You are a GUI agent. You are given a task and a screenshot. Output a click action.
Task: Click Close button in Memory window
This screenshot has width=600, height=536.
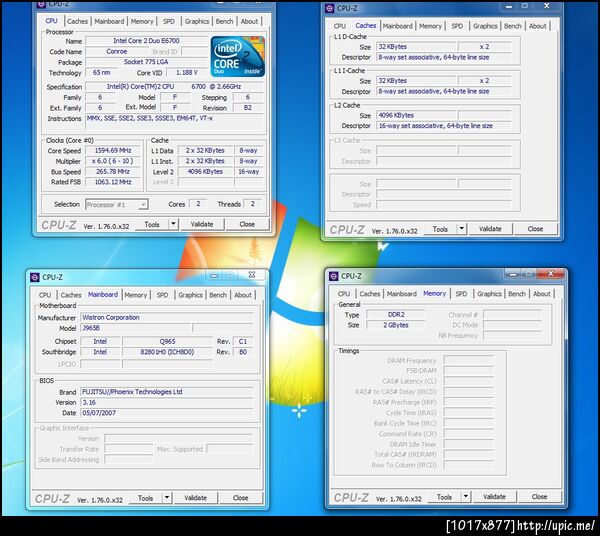coord(540,497)
